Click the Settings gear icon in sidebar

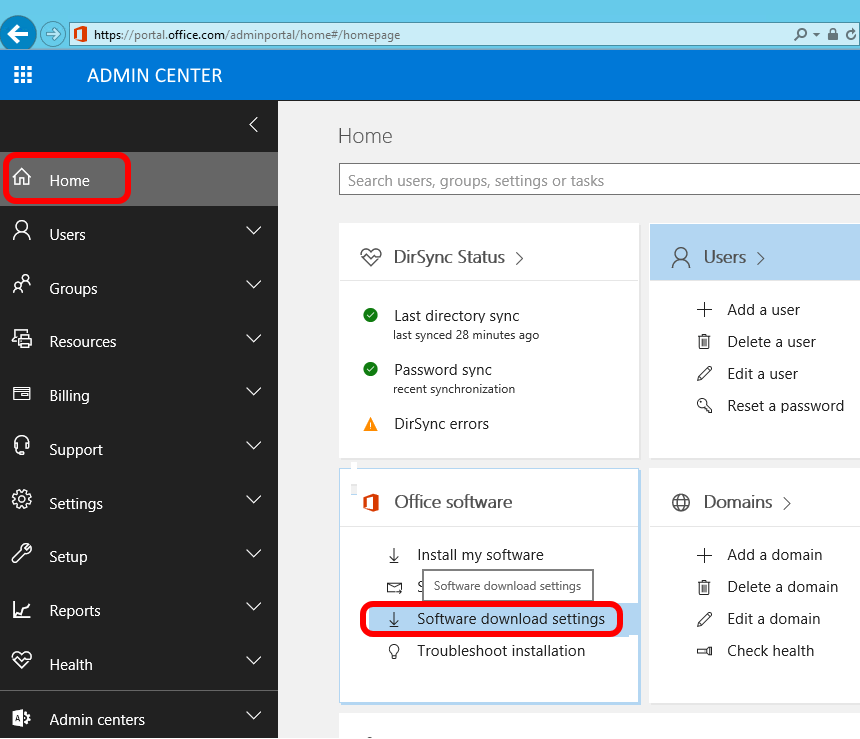coord(22,502)
